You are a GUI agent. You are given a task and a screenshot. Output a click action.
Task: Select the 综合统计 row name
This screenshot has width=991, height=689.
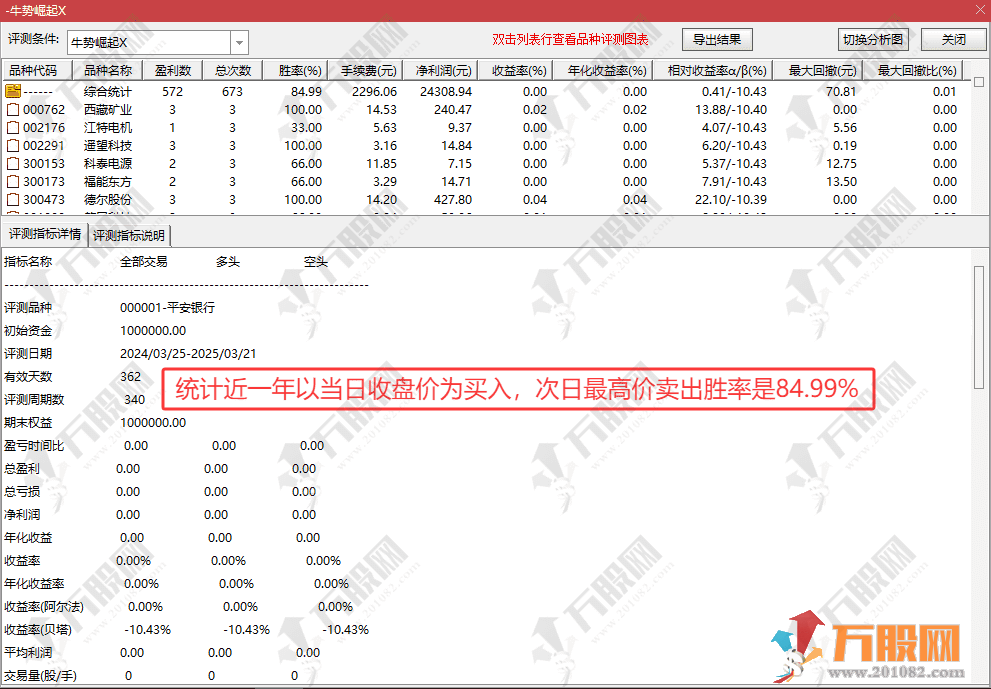[108, 92]
